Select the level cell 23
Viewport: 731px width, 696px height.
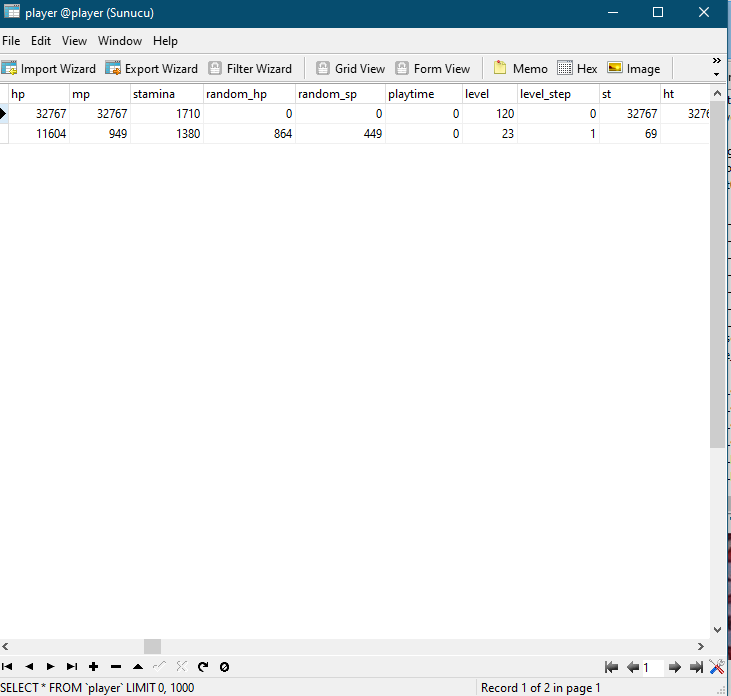pyautogui.click(x=490, y=134)
